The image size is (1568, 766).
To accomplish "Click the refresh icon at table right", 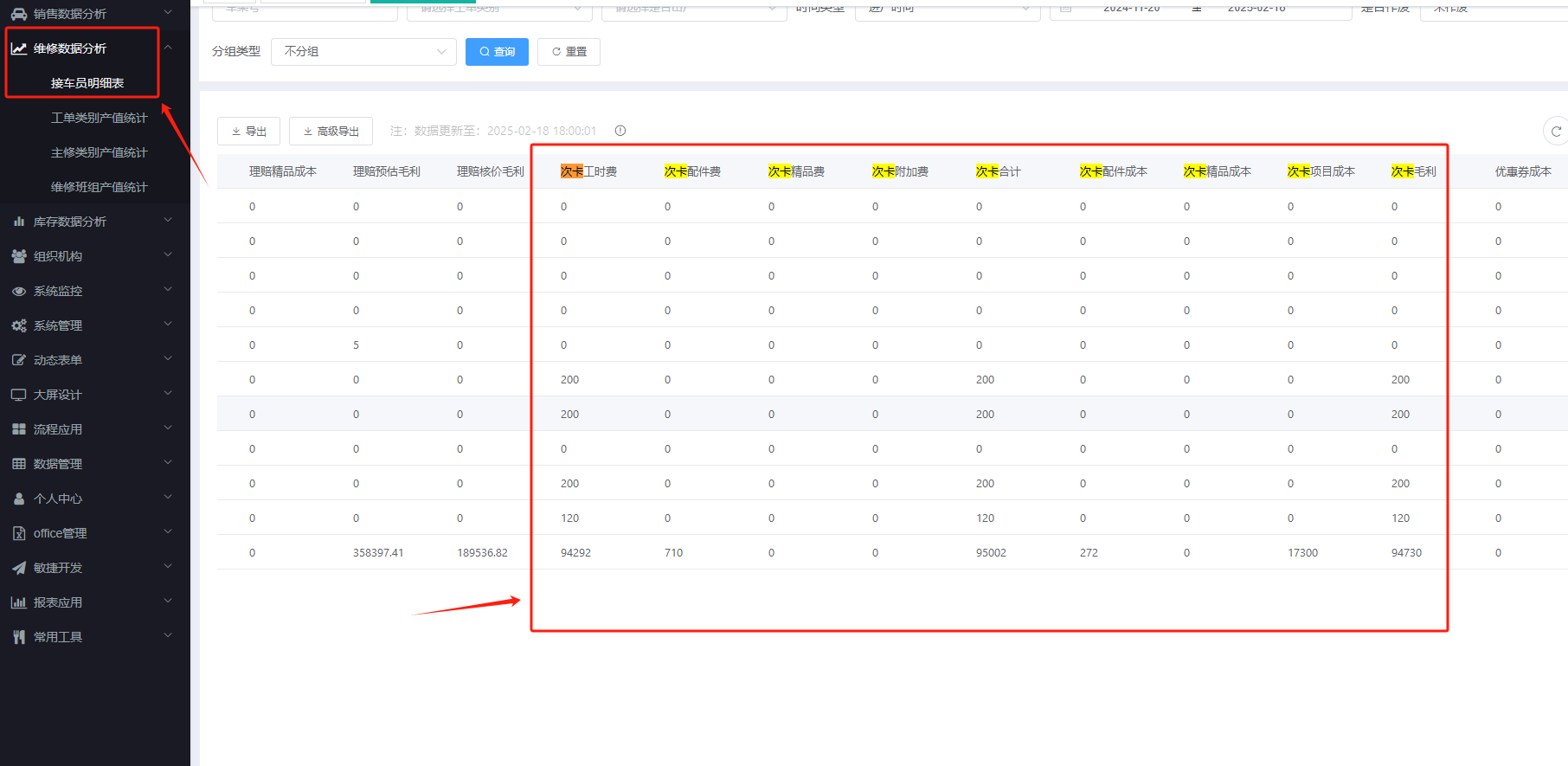I will 1555,132.
